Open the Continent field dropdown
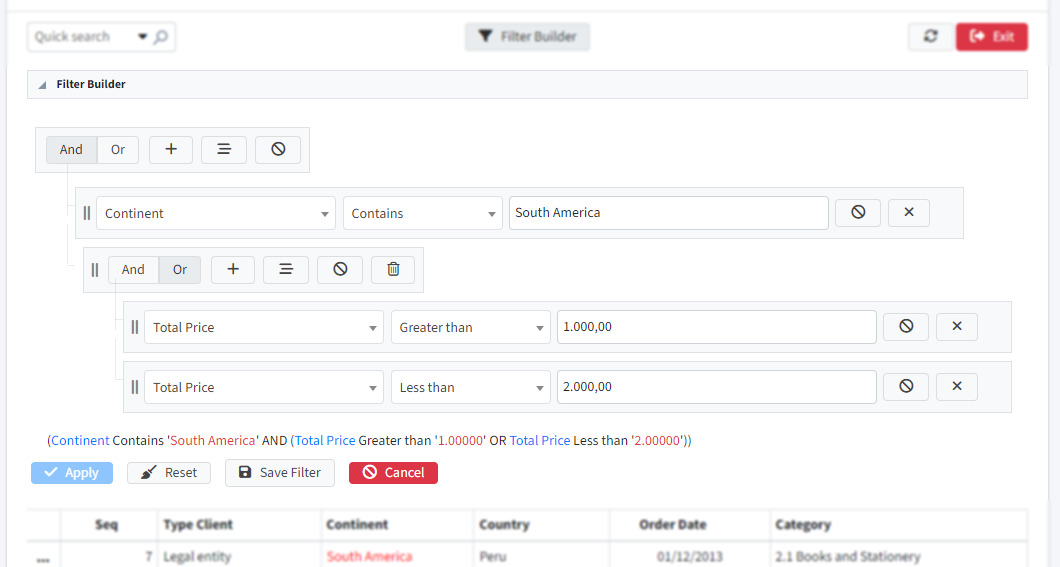 point(216,213)
